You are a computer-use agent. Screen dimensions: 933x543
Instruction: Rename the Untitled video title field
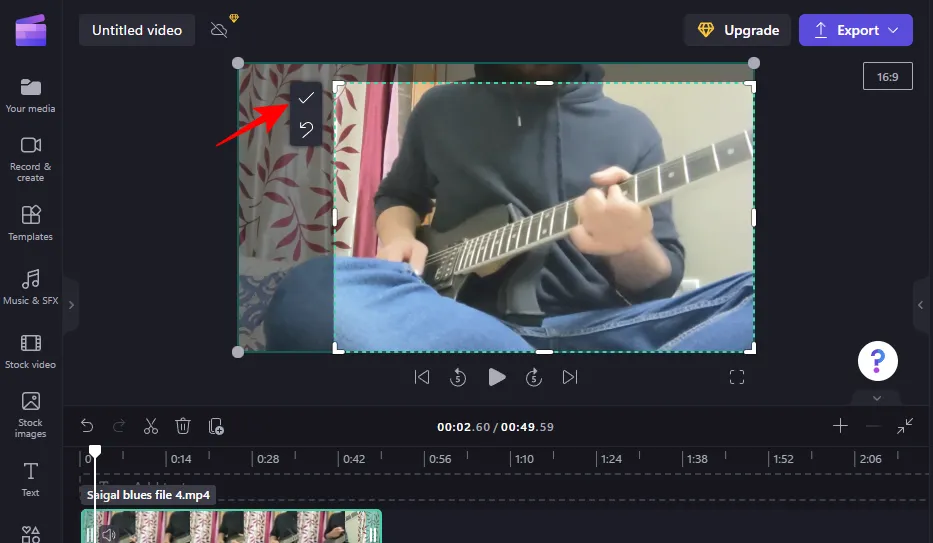(x=137, y=30)
